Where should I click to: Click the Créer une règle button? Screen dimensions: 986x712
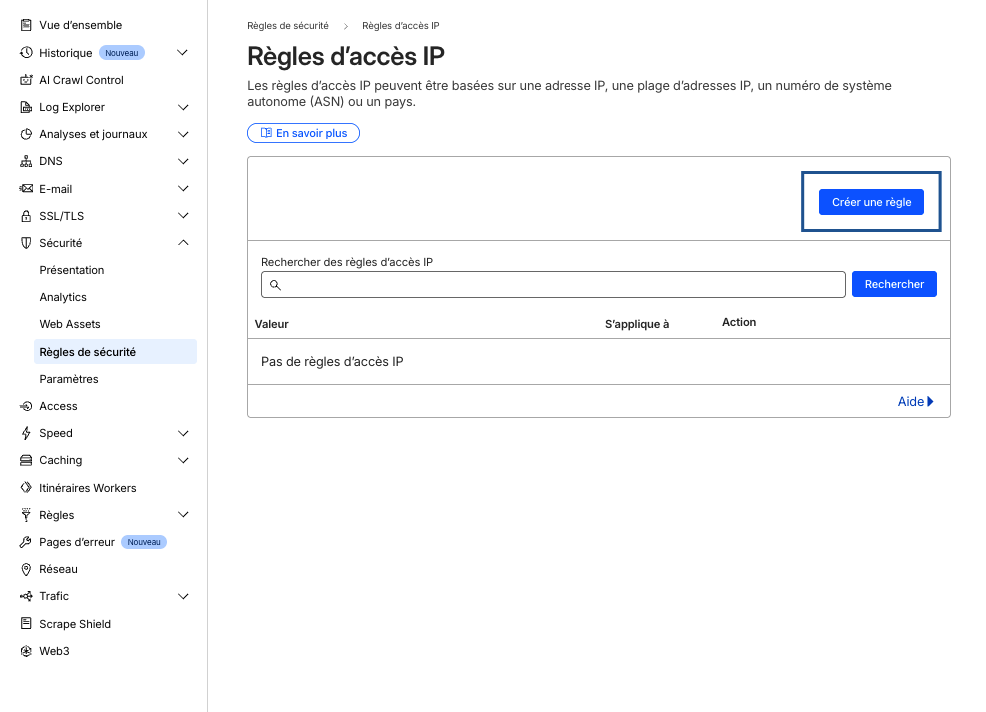[x=871, y=202]
